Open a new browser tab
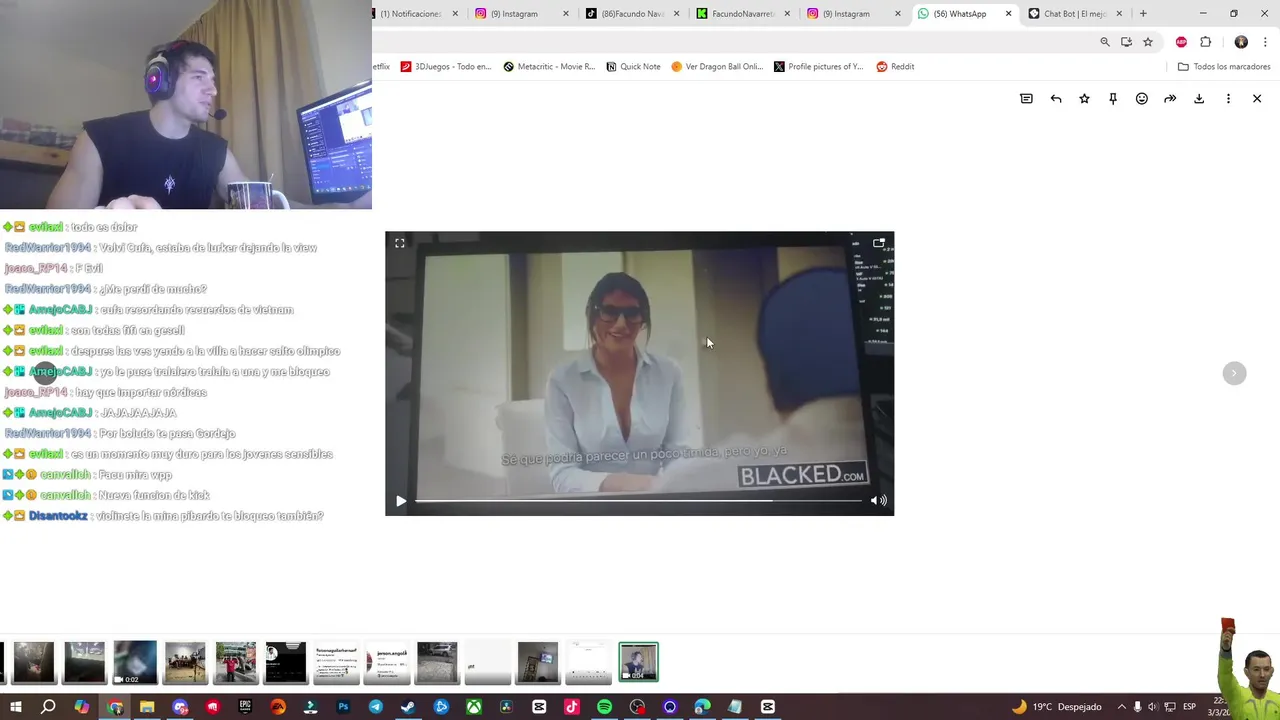This screenshot has width=1280, height=720. 1143,14
